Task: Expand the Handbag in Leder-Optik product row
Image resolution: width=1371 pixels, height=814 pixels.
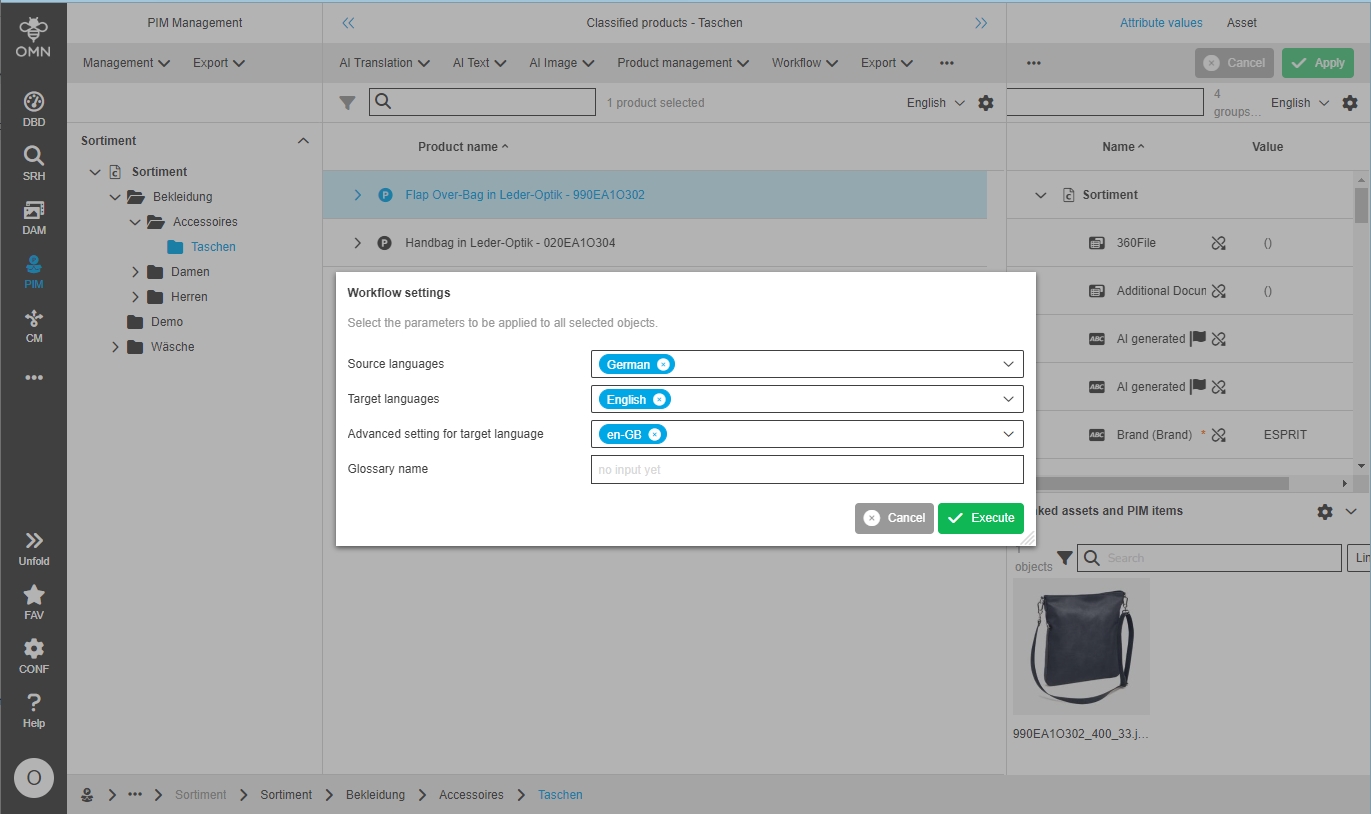Action: coord(357,243)
